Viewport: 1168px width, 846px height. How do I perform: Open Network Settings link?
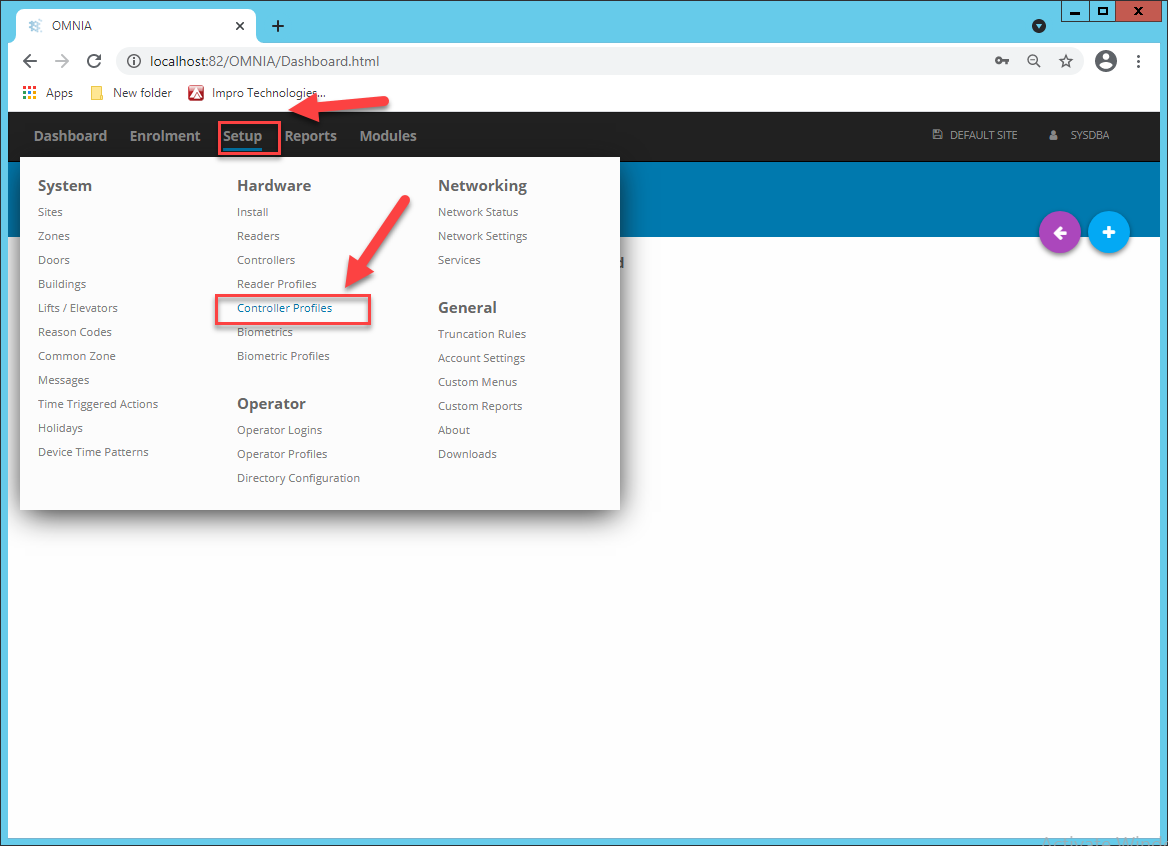click(483, 236)
